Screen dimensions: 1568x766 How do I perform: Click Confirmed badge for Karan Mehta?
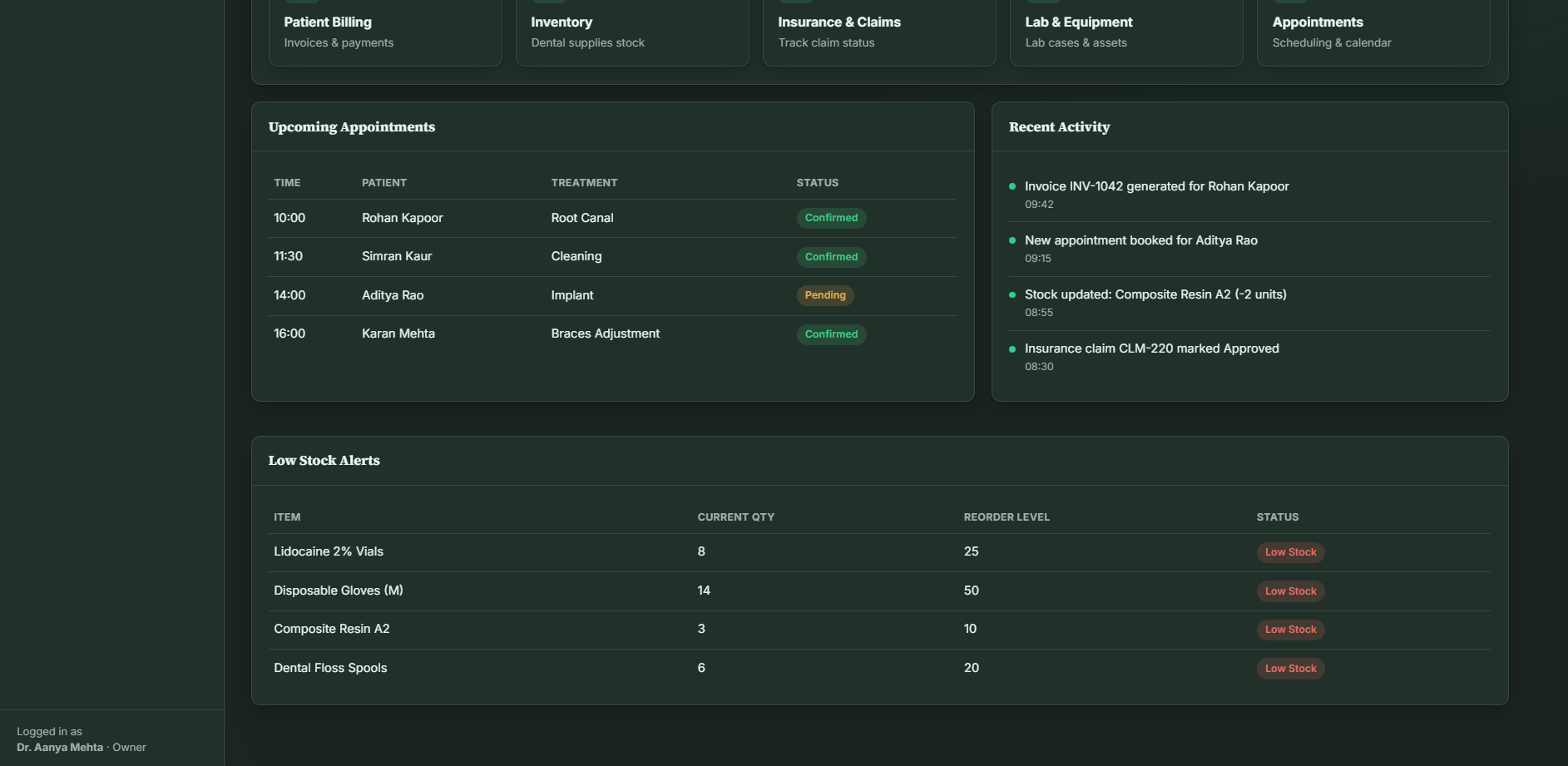pyautogui.click(x=831, y=334)
